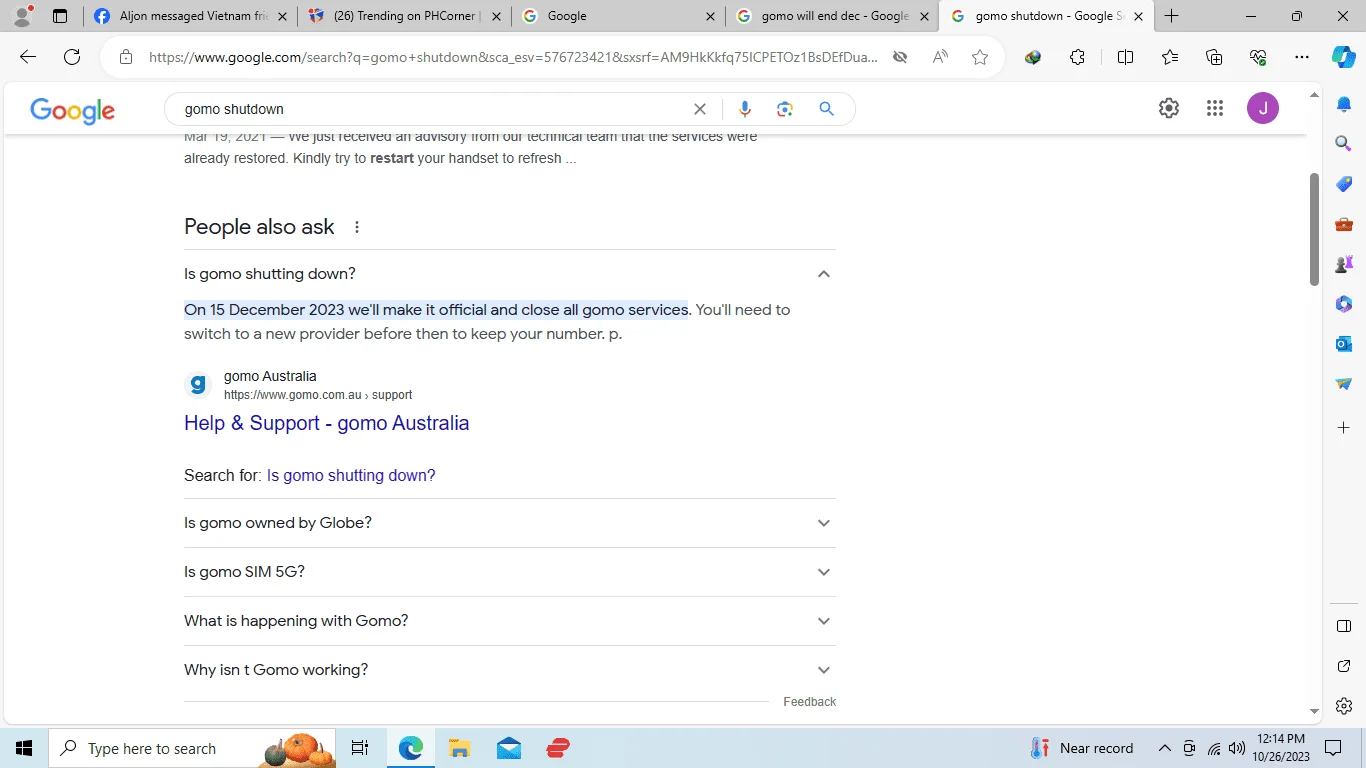This screenshot has width=1366, height=768.
Task: Open Edge sidebar Outlook icon
Action: coord(1344,344)
